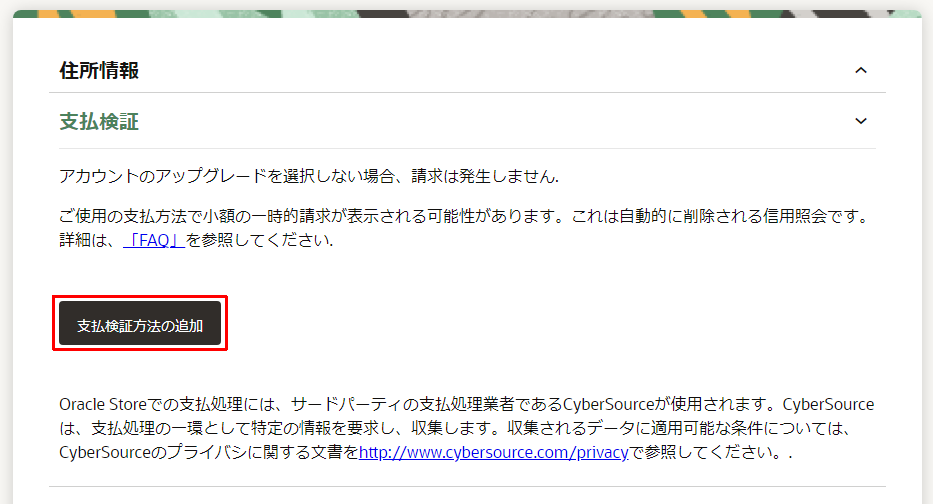Click the で参照してください text after privacy URL

click(x=710, y=452)
